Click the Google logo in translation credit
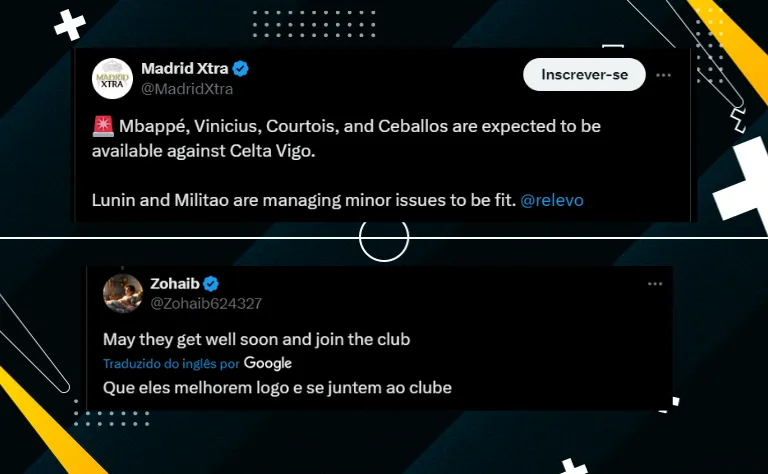The height and width of the screenshot is (474, 768). [x=268, y=363]
